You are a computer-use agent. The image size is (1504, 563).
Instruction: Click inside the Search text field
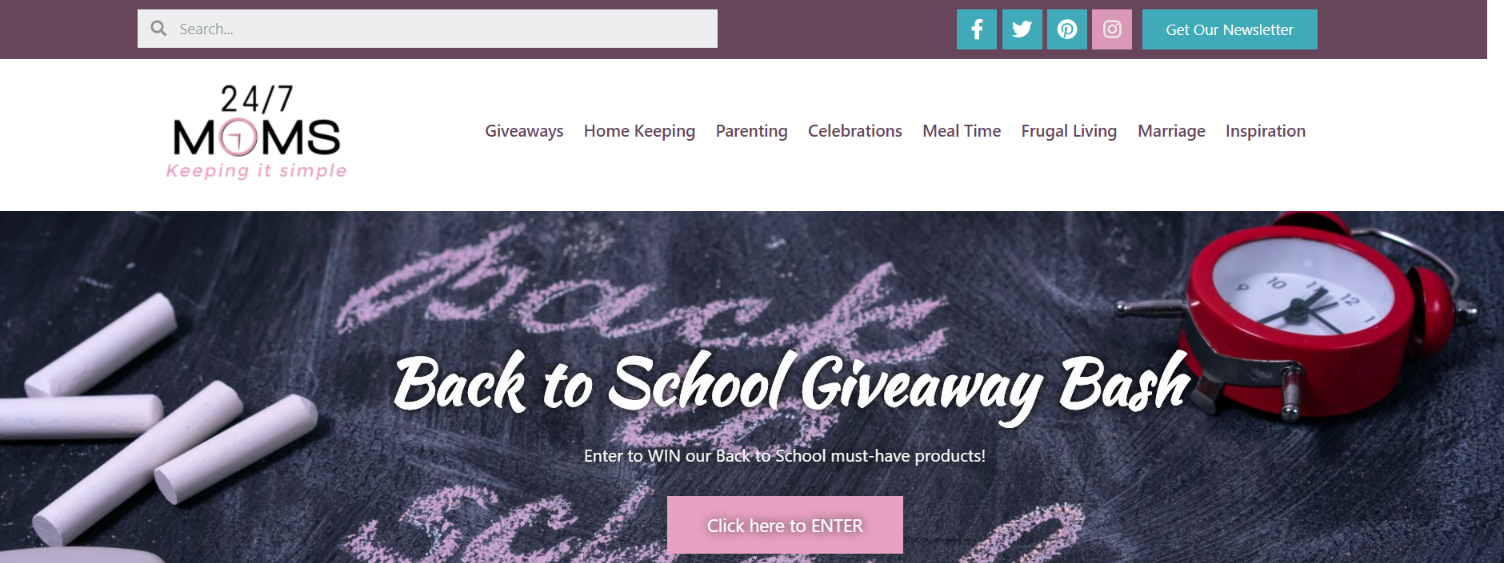point(427,29)
